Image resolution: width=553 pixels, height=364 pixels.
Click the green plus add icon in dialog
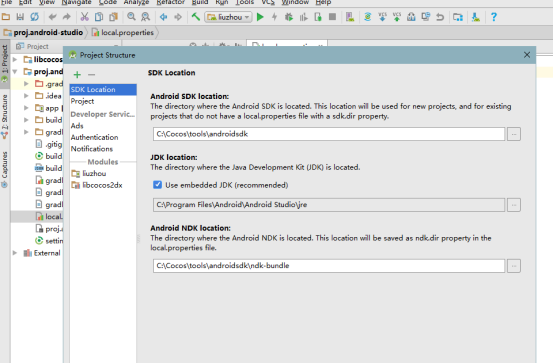click(77, 74)
